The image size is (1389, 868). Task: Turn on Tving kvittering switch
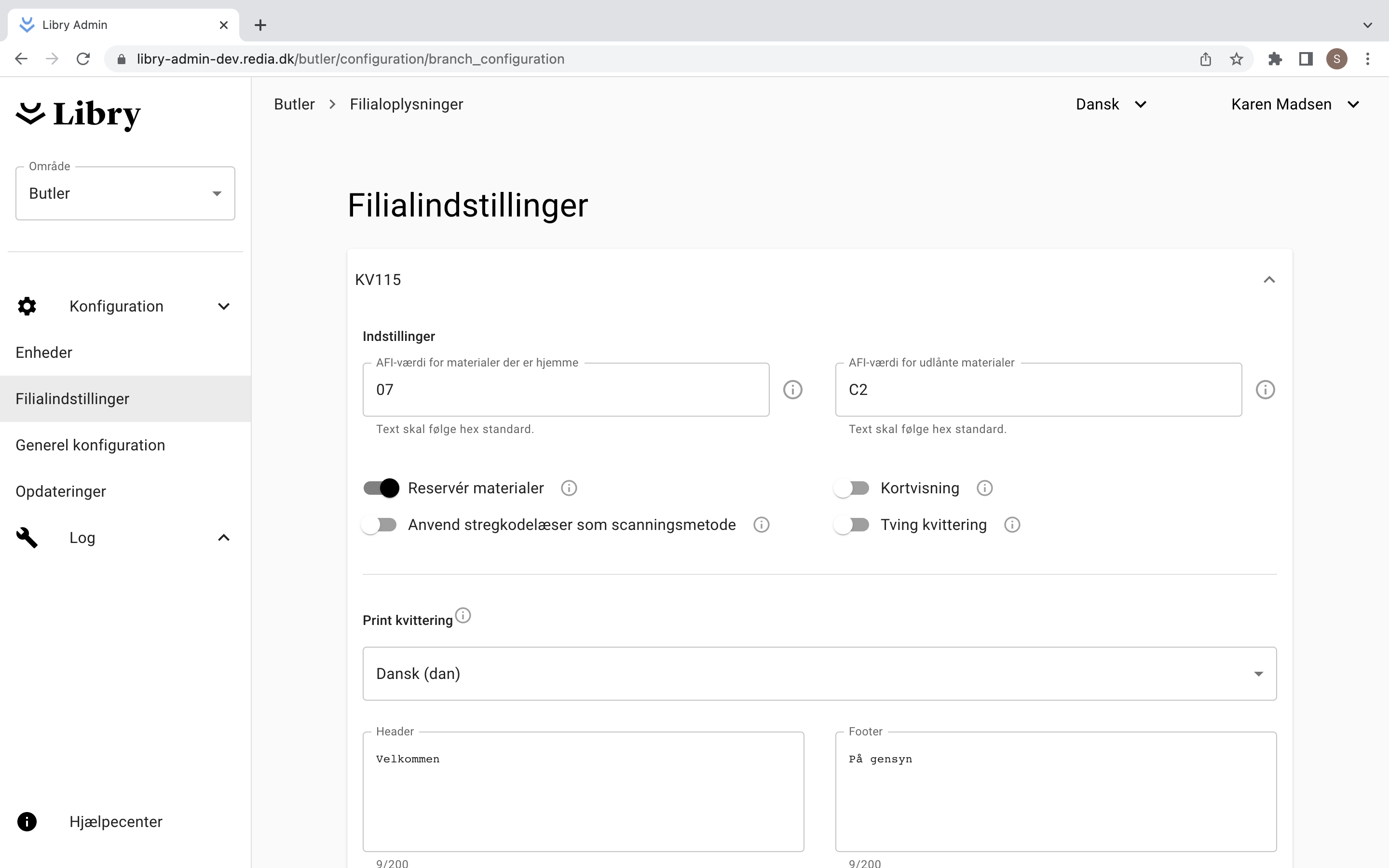click(x=852, y=525)
